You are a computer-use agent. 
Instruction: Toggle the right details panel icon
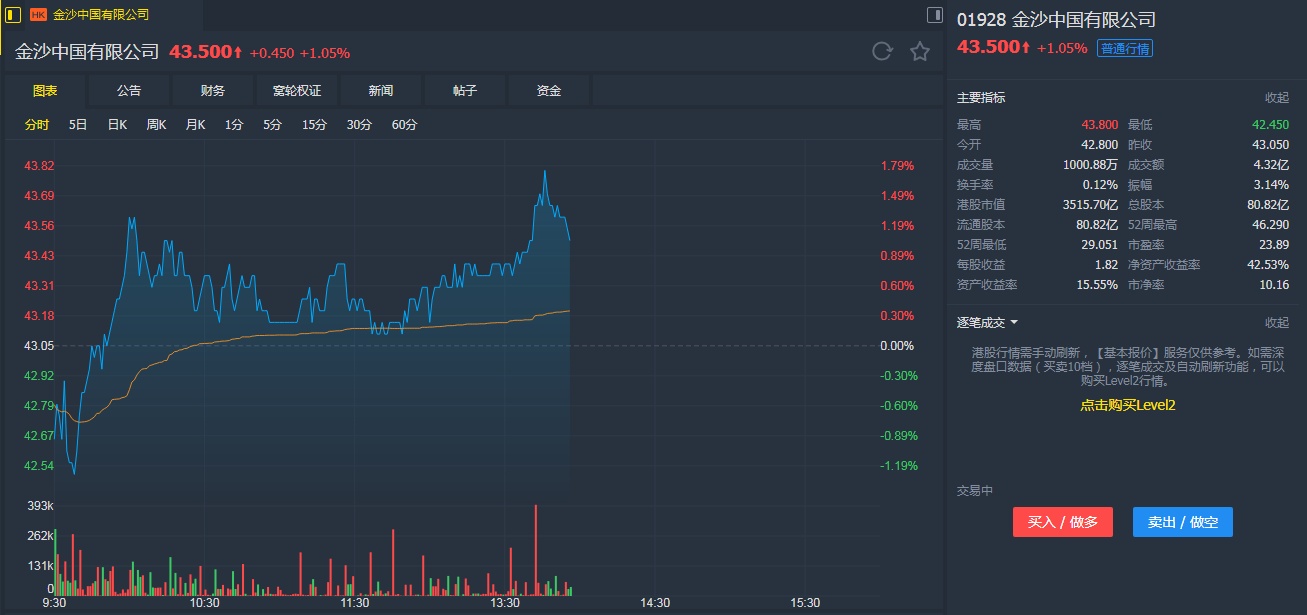click(x=935, y=15)
